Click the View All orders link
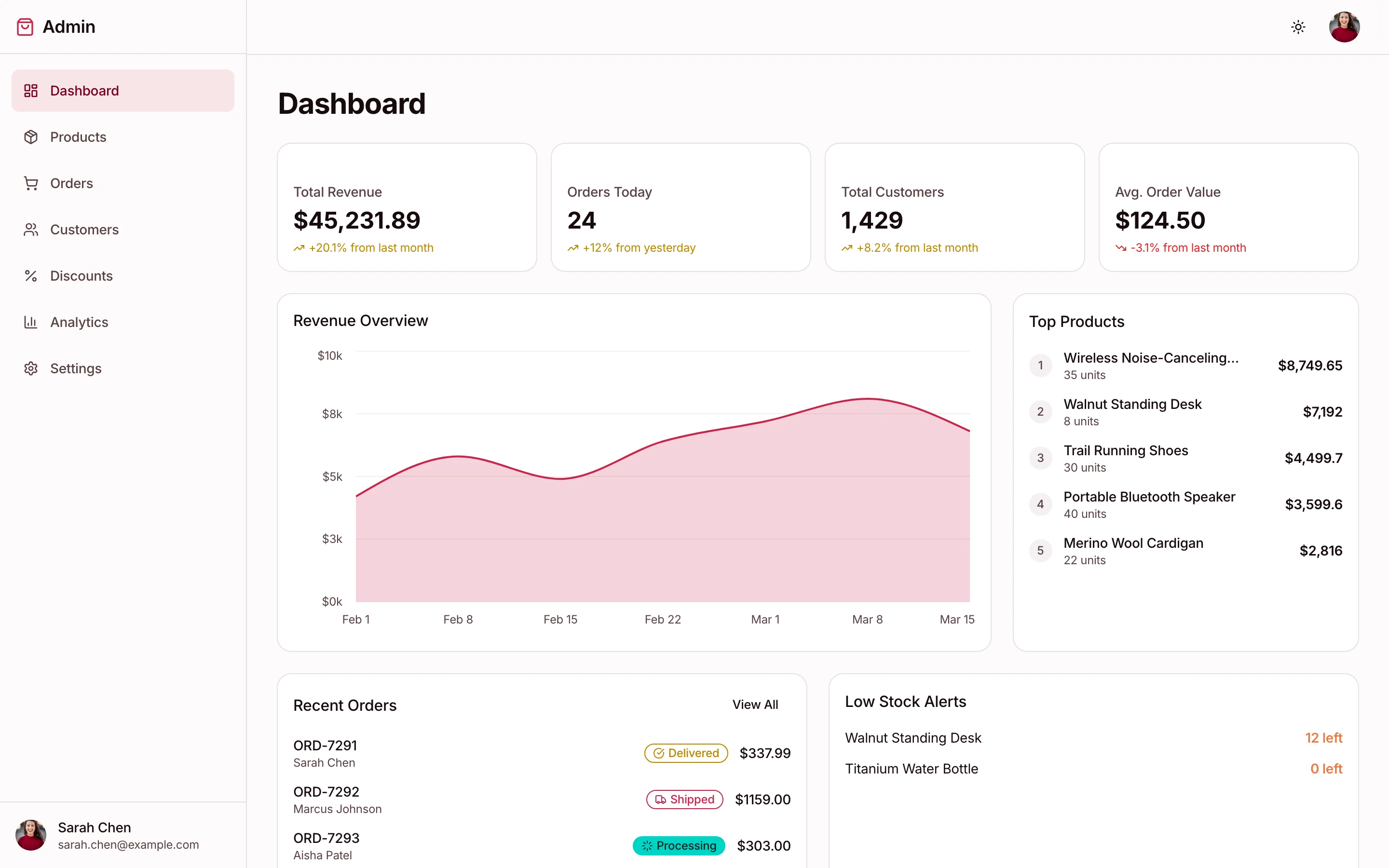 [x=755, y=705]
